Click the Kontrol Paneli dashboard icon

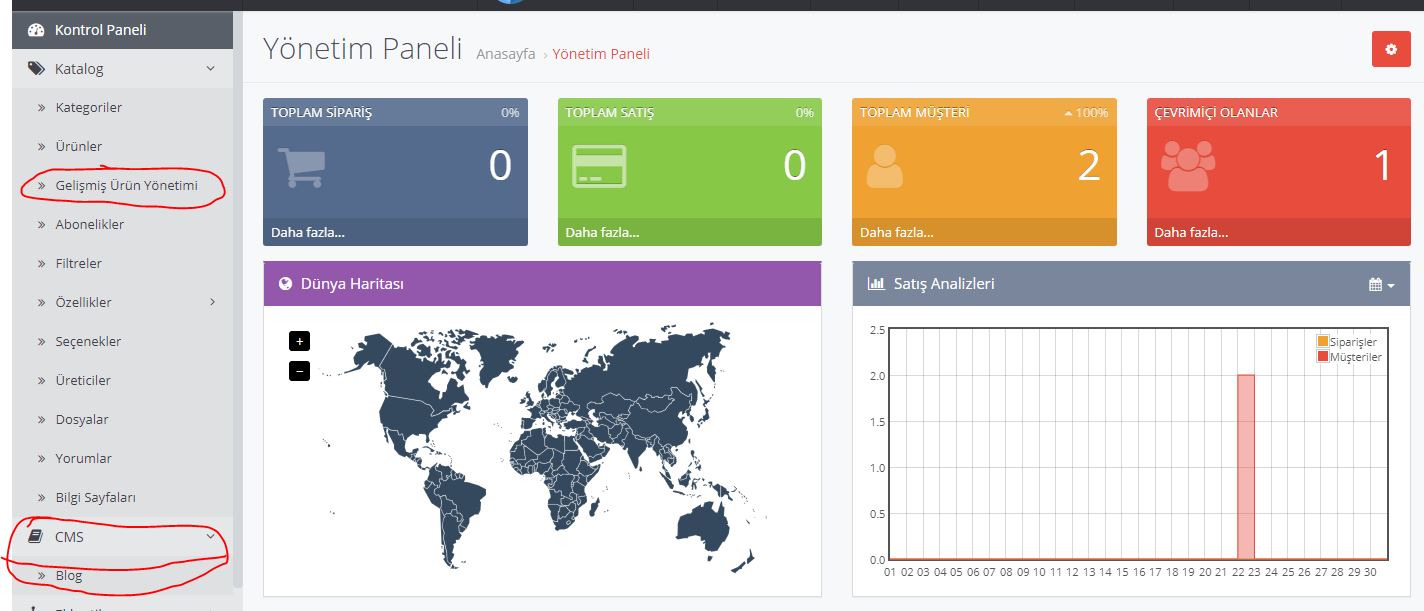[36, 30]
